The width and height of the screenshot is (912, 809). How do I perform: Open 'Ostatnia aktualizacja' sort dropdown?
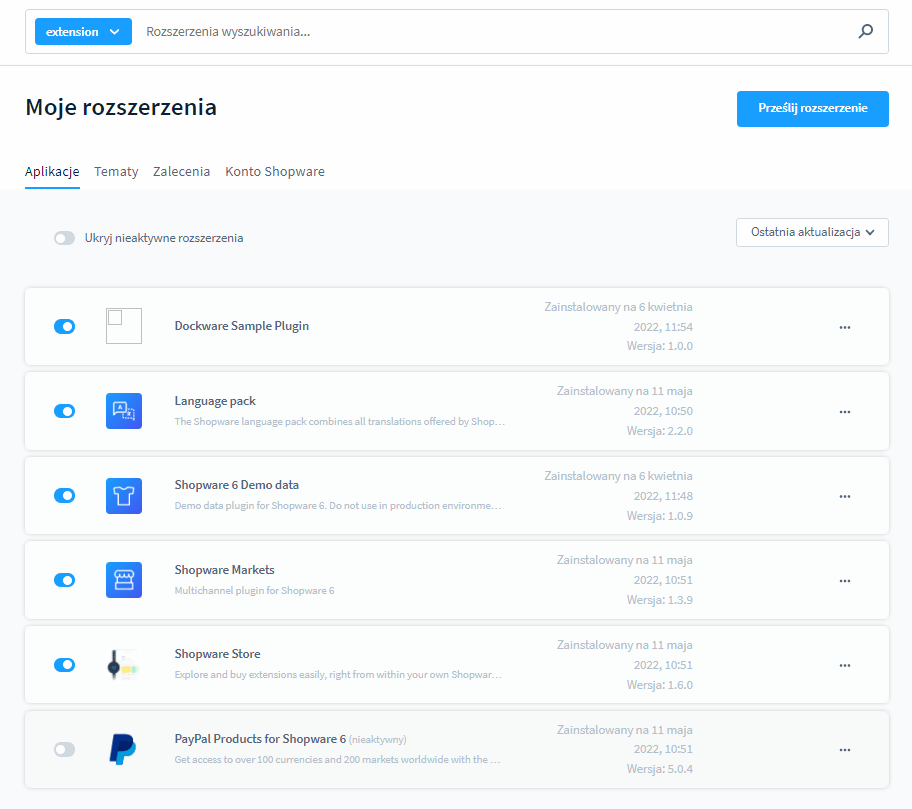point(812,232)
